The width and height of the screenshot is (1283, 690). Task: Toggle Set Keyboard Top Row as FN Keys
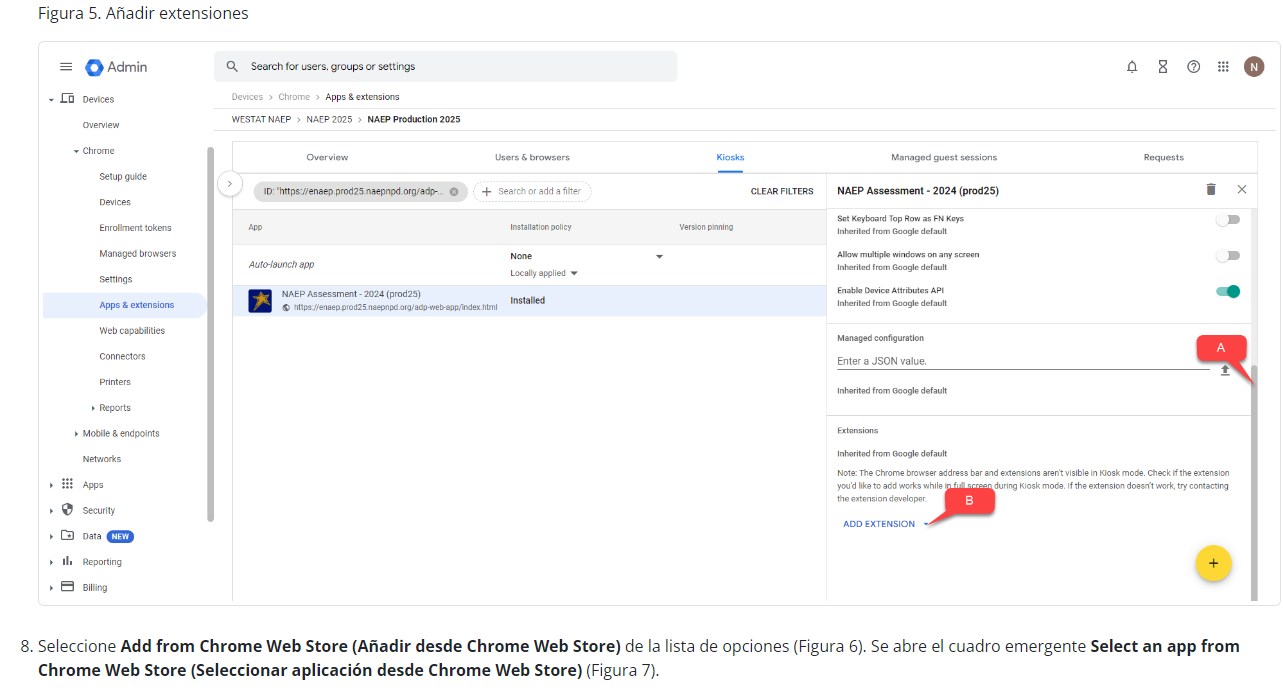click(1227, 220)
